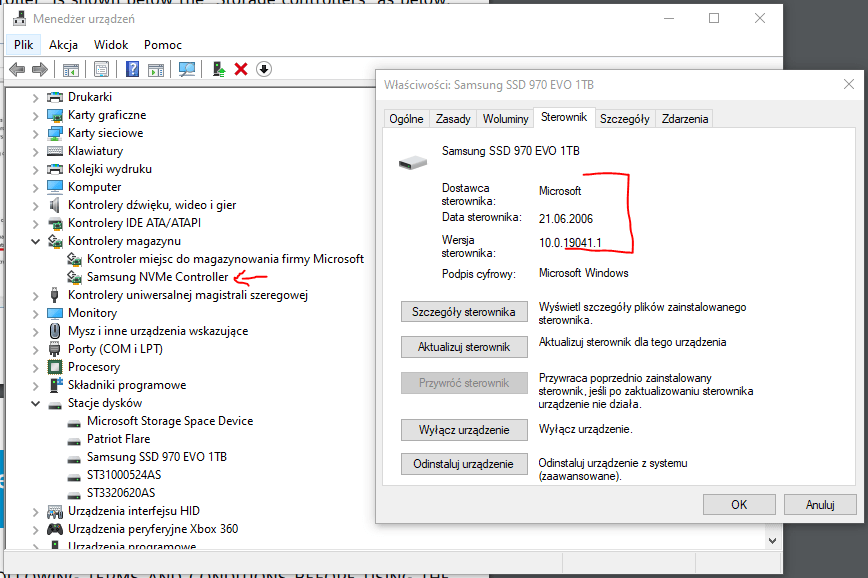
Task: Switch to the Ogólne tab
Action: (x=406, y=119)
